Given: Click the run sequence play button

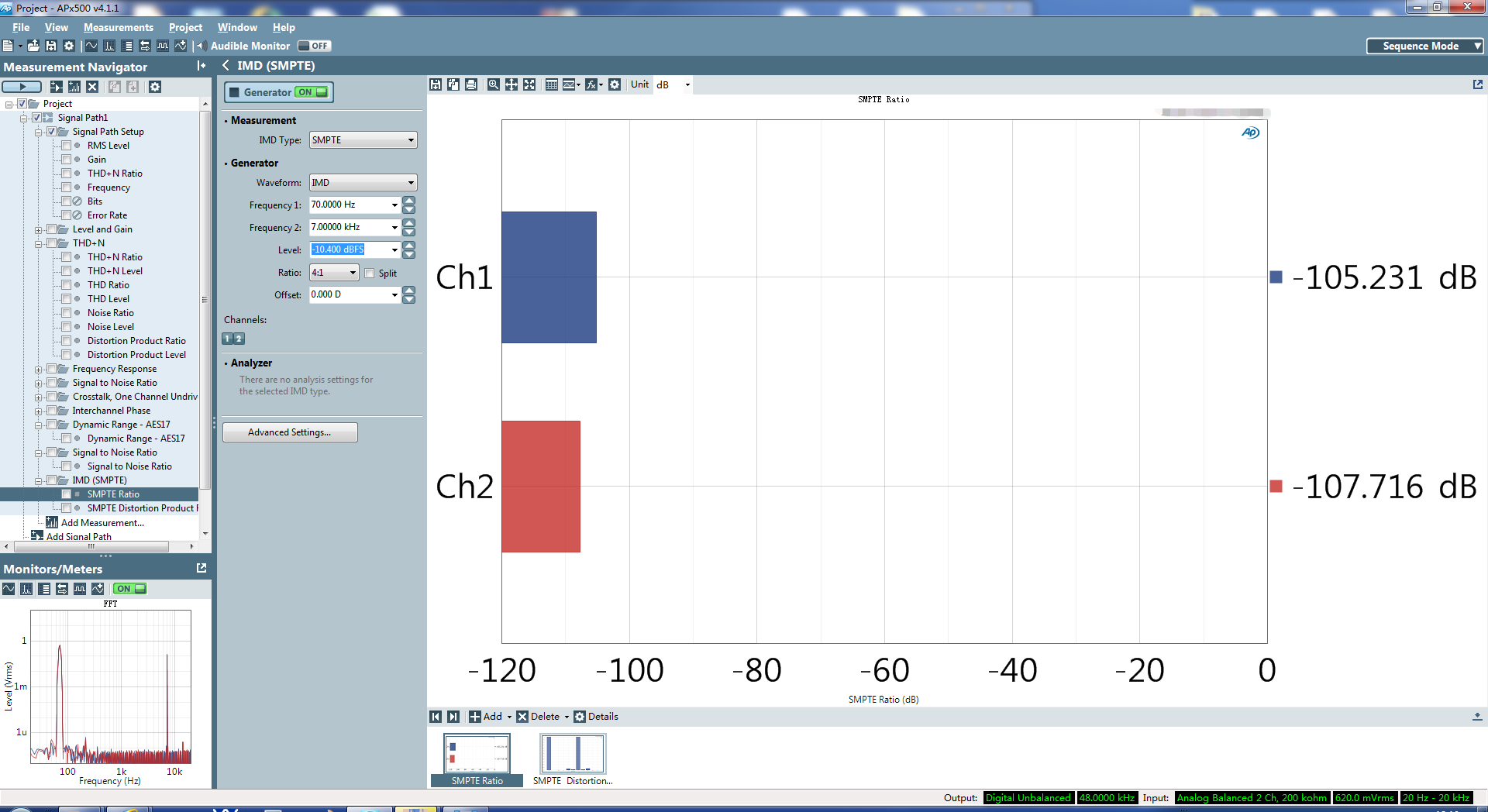Looking at the screenshot, I should (22, 87).
